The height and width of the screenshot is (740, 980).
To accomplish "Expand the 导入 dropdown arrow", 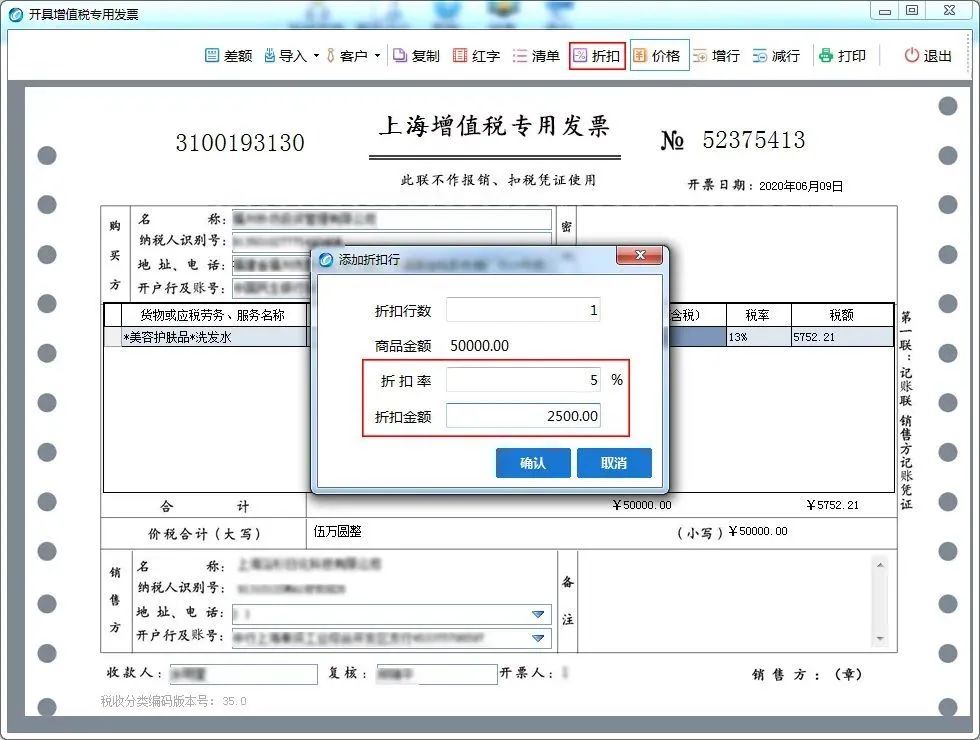I will (316, 56).
